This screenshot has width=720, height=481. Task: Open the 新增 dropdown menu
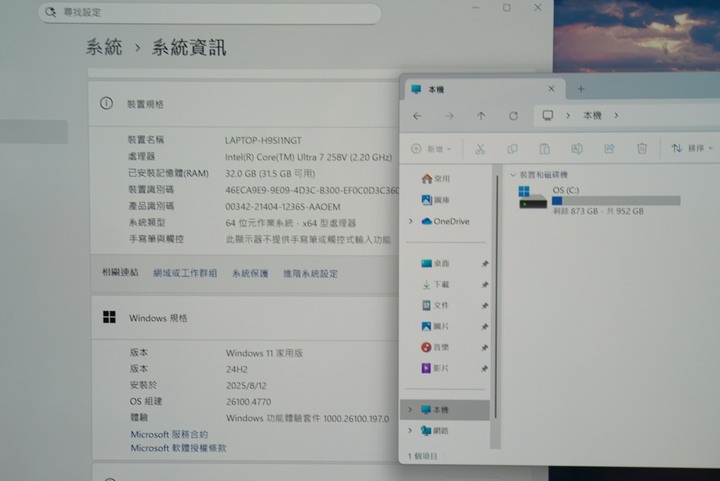(x=432, y=149)
